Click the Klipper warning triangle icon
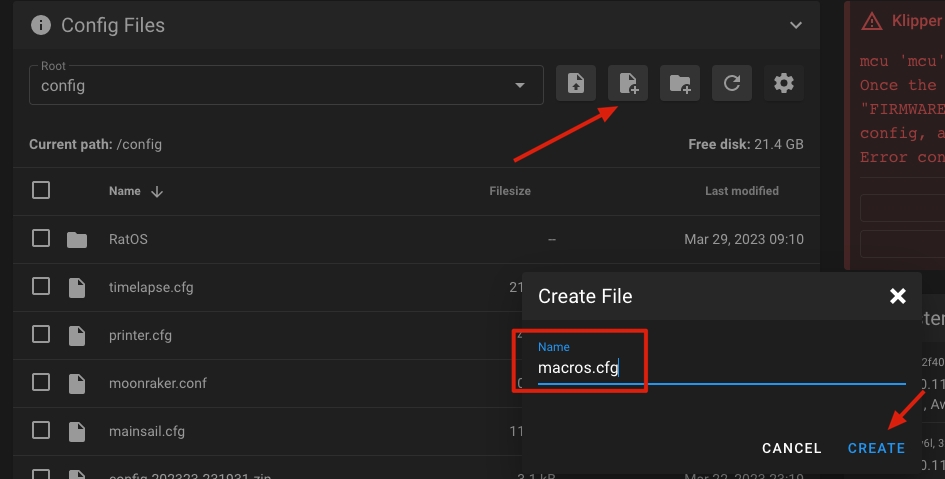Screen dimensions: 945x479 click(x=871, y=22)
